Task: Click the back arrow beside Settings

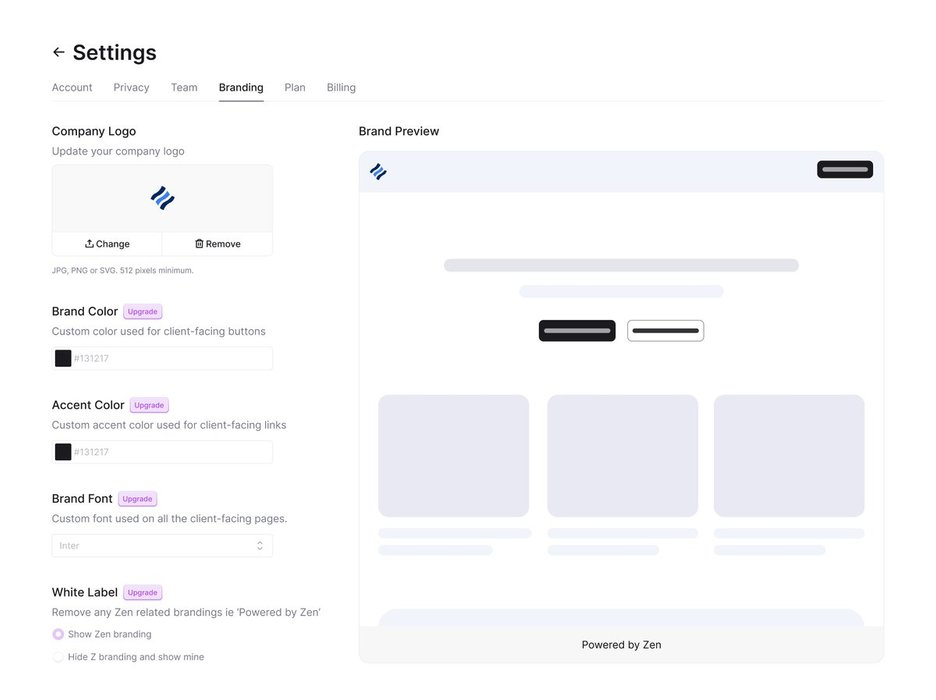Action: click(58, 52)
